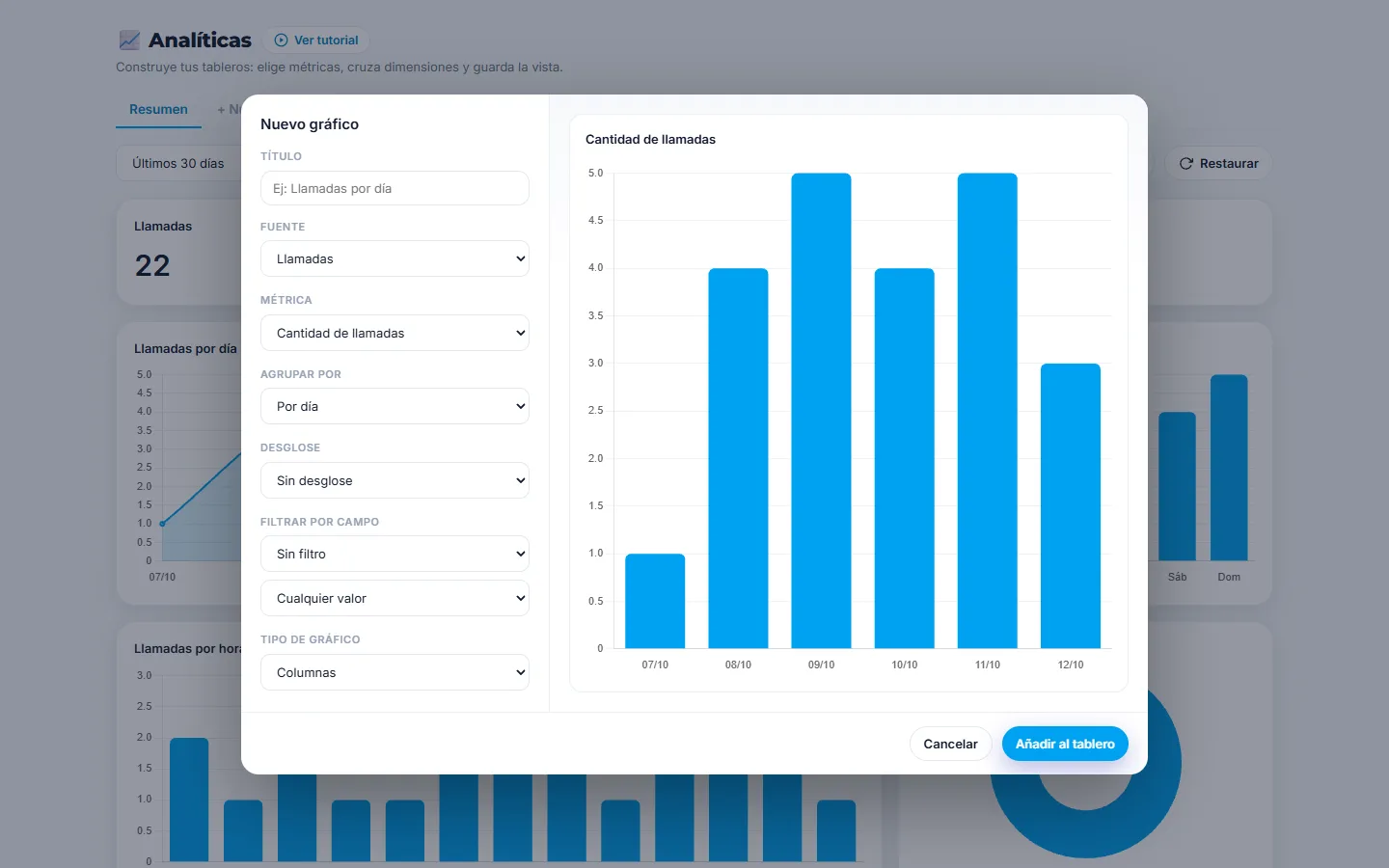Click the Título input field
This screenshot has width=1389, height=868.
coord(395,188)
